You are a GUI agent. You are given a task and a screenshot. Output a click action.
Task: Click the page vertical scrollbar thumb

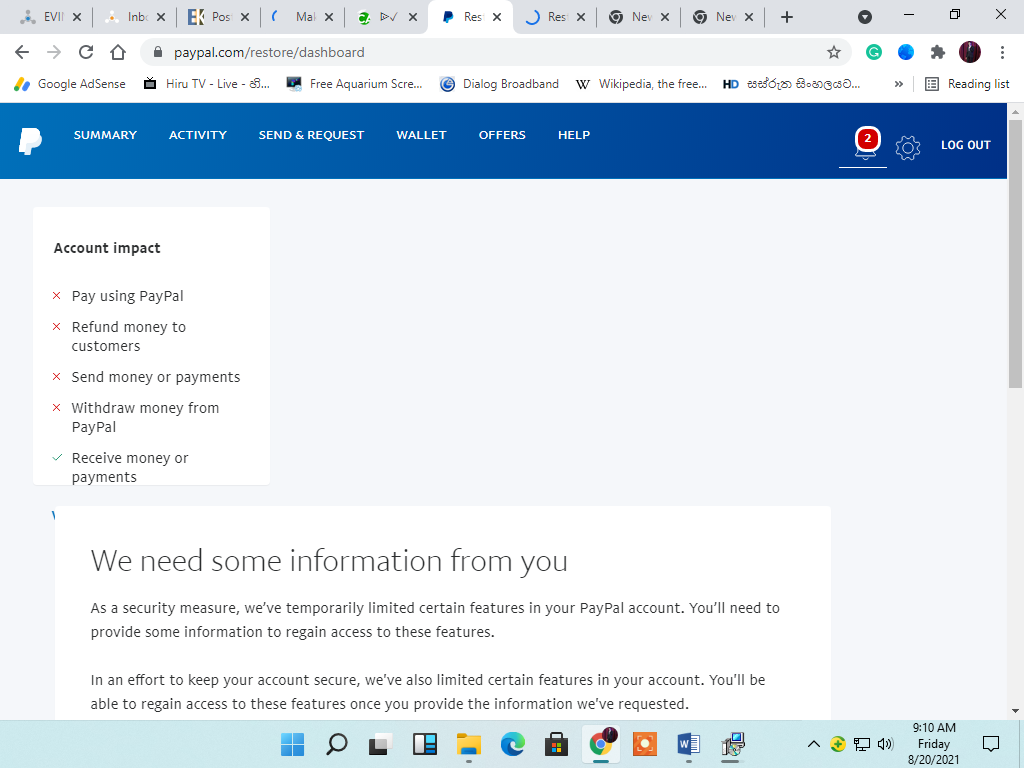coord(1015,255)
